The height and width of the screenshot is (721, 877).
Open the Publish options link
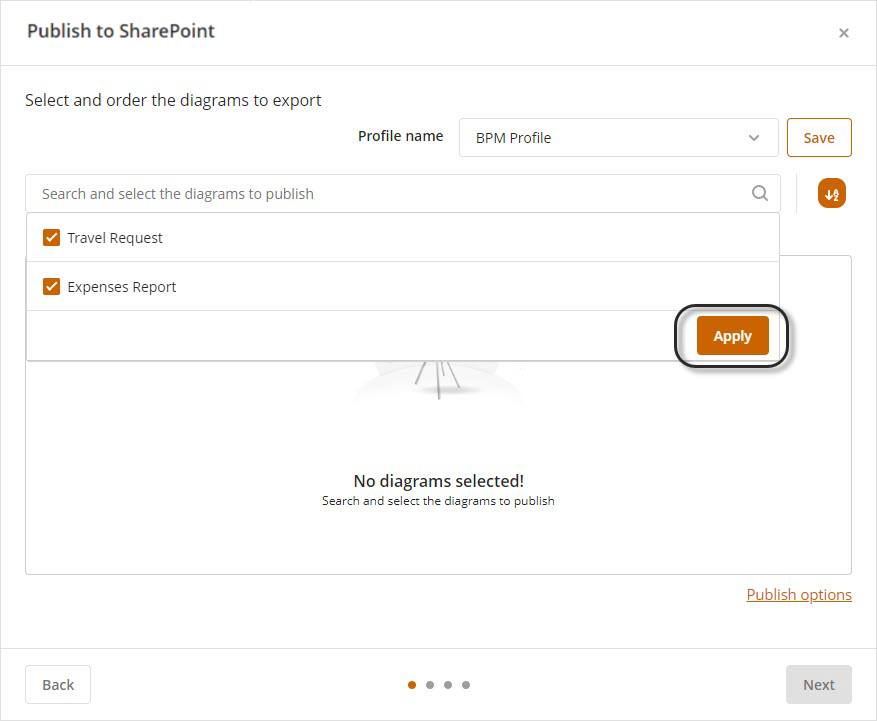(x=799, y=595)
